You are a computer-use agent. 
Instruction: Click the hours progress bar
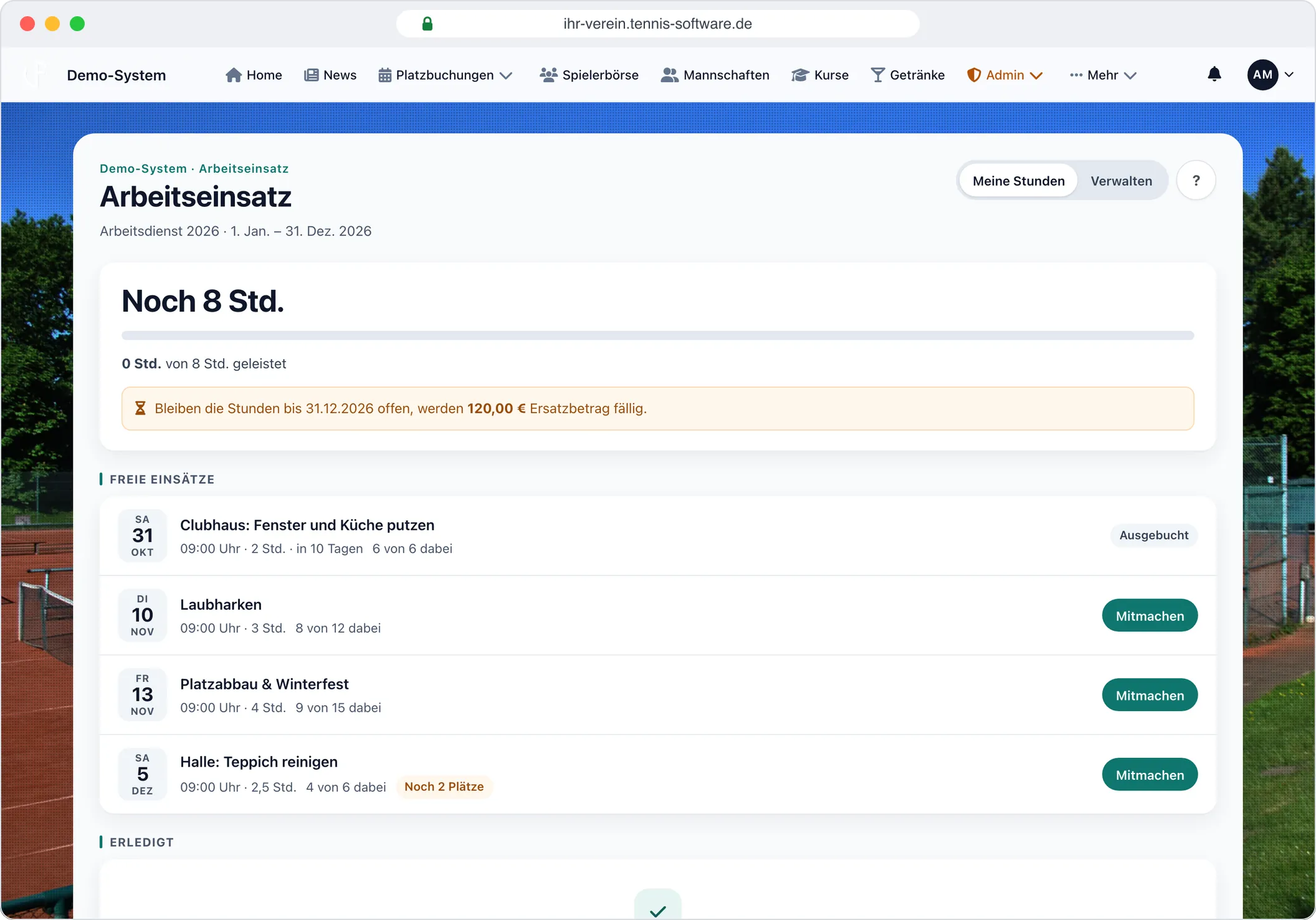(x=658, y=335)
